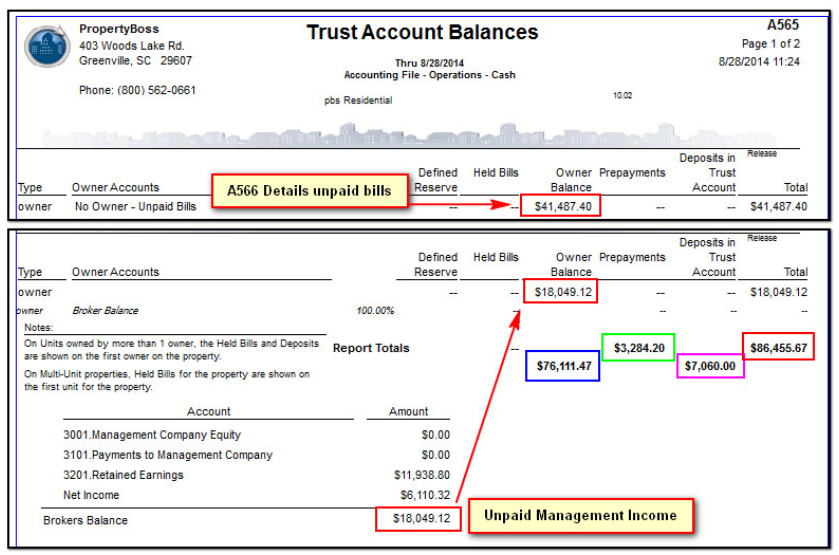Select owner balance $41,487.40 in the red box

pos(563,207)
